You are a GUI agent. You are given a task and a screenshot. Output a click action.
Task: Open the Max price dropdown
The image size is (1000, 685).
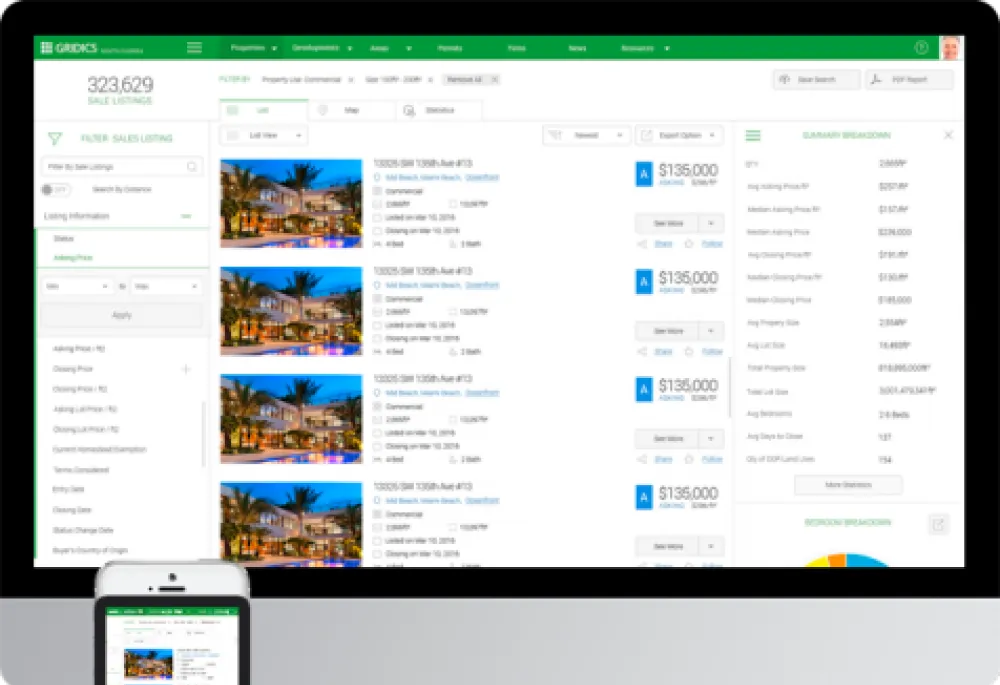pyautogui.click(x=166, y=286)
